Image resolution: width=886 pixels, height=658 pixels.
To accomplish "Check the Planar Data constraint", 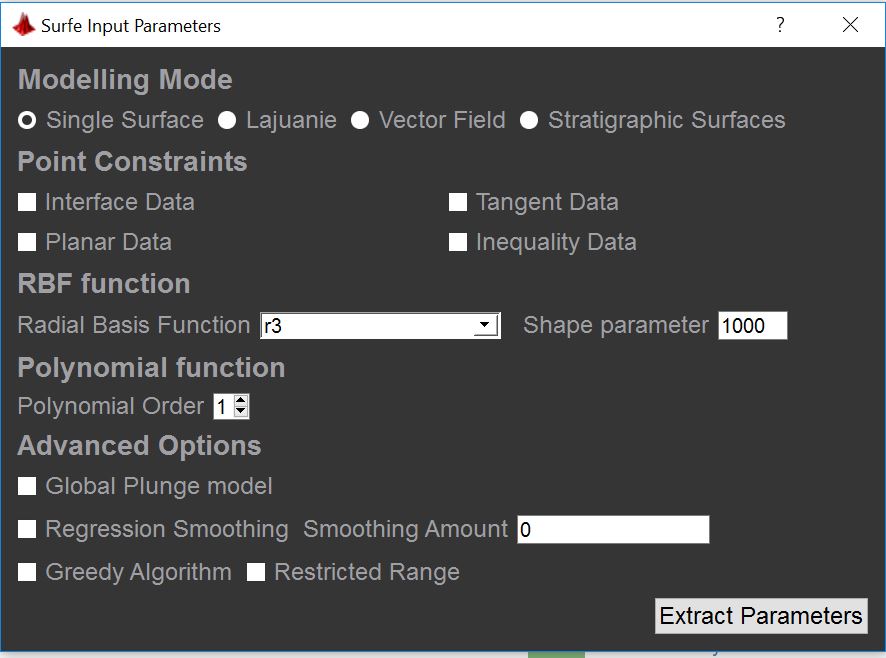I will (28, 242).
